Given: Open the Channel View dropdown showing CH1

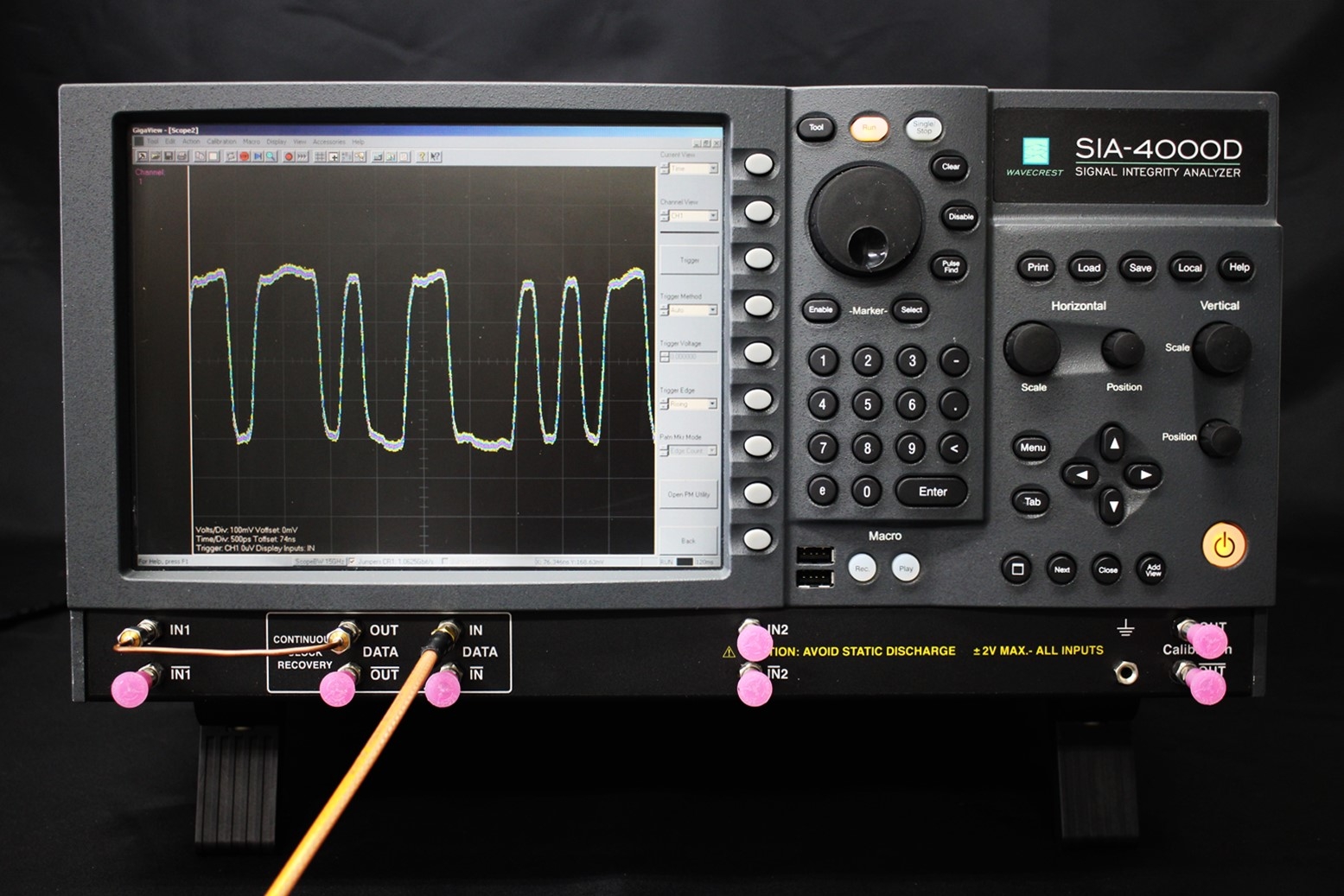Looking at the screenshot, I should click(x=693, y=216).
